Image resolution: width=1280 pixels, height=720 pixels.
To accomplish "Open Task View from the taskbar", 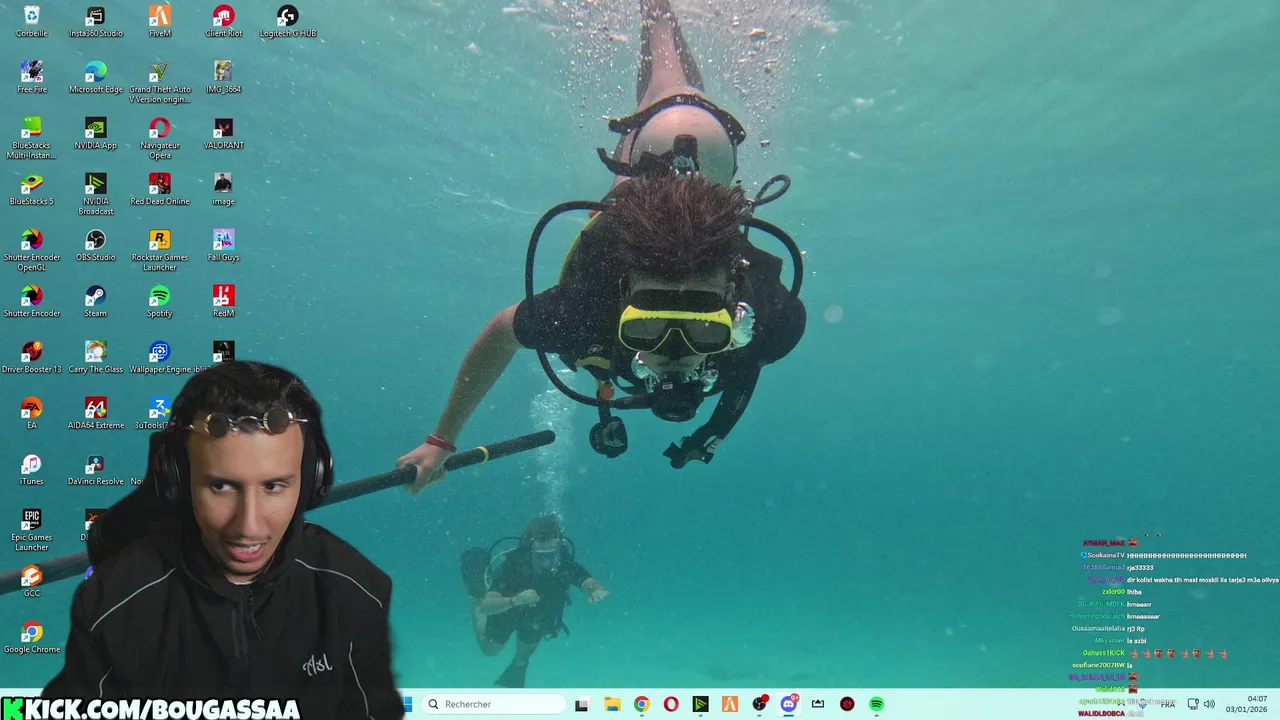I will point(582,704).
